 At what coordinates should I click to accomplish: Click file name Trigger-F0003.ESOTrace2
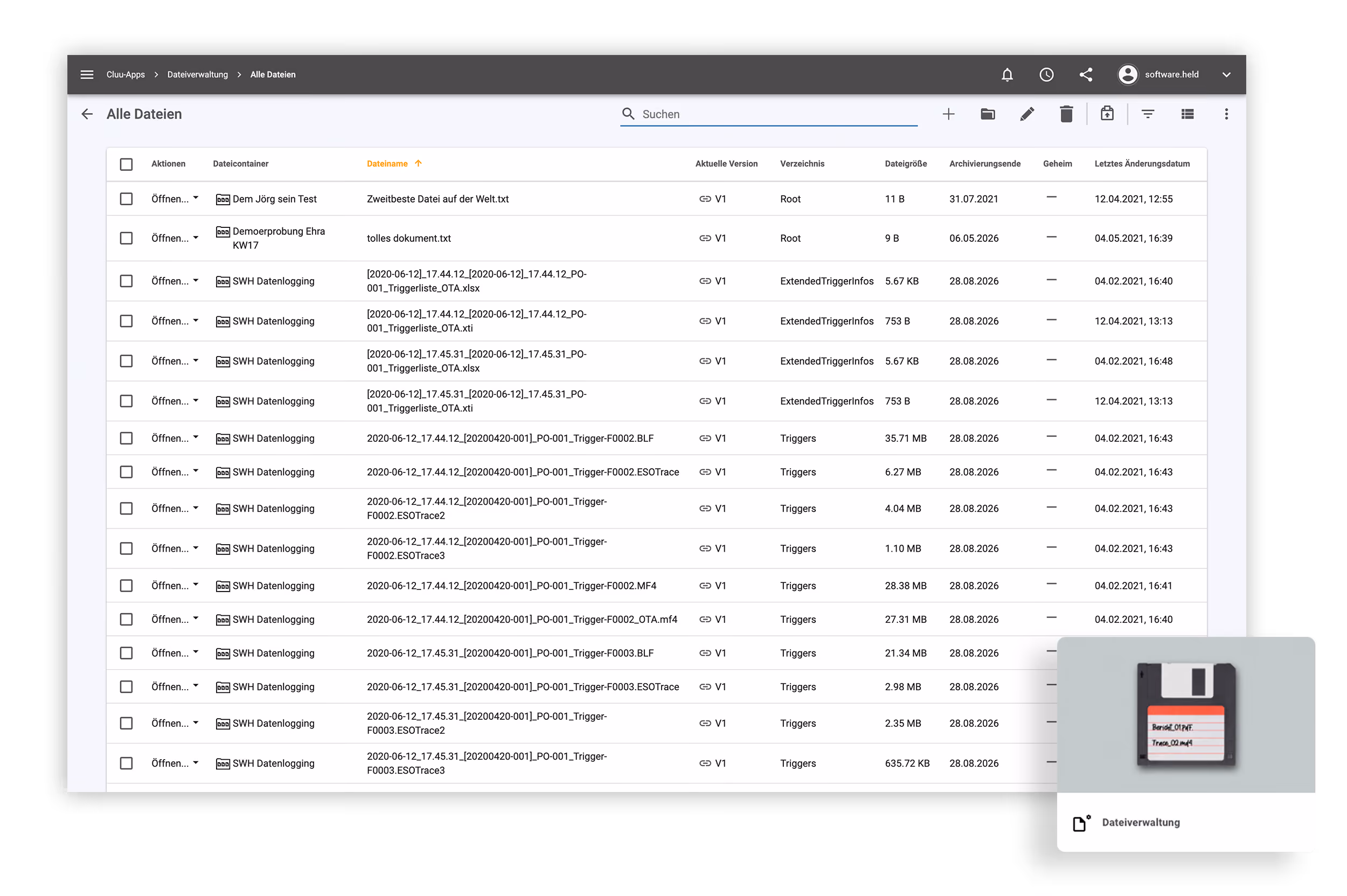click(x=487, y=724)
